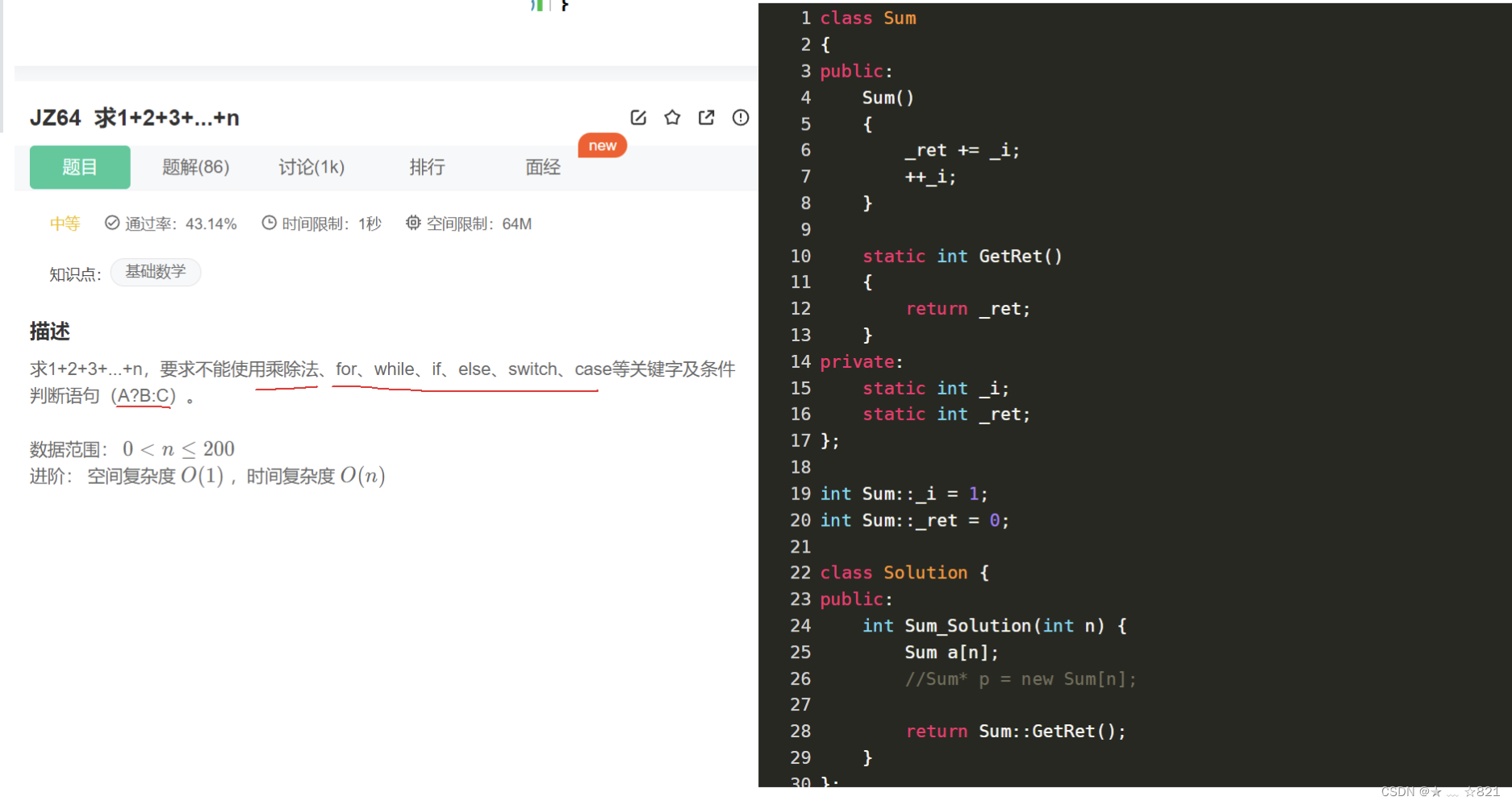This screenshot has height=805, width=1512.
Task: Click the 中等 difficulty label
Action: [x=65, y=223]
